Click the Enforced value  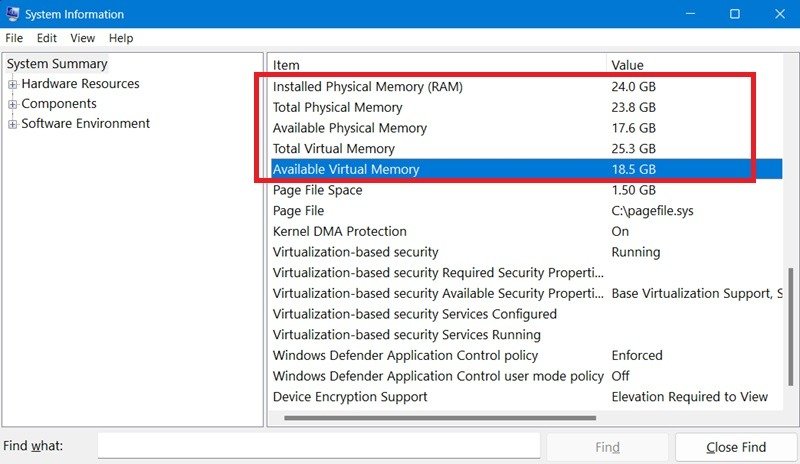click(x=637, y=355)
